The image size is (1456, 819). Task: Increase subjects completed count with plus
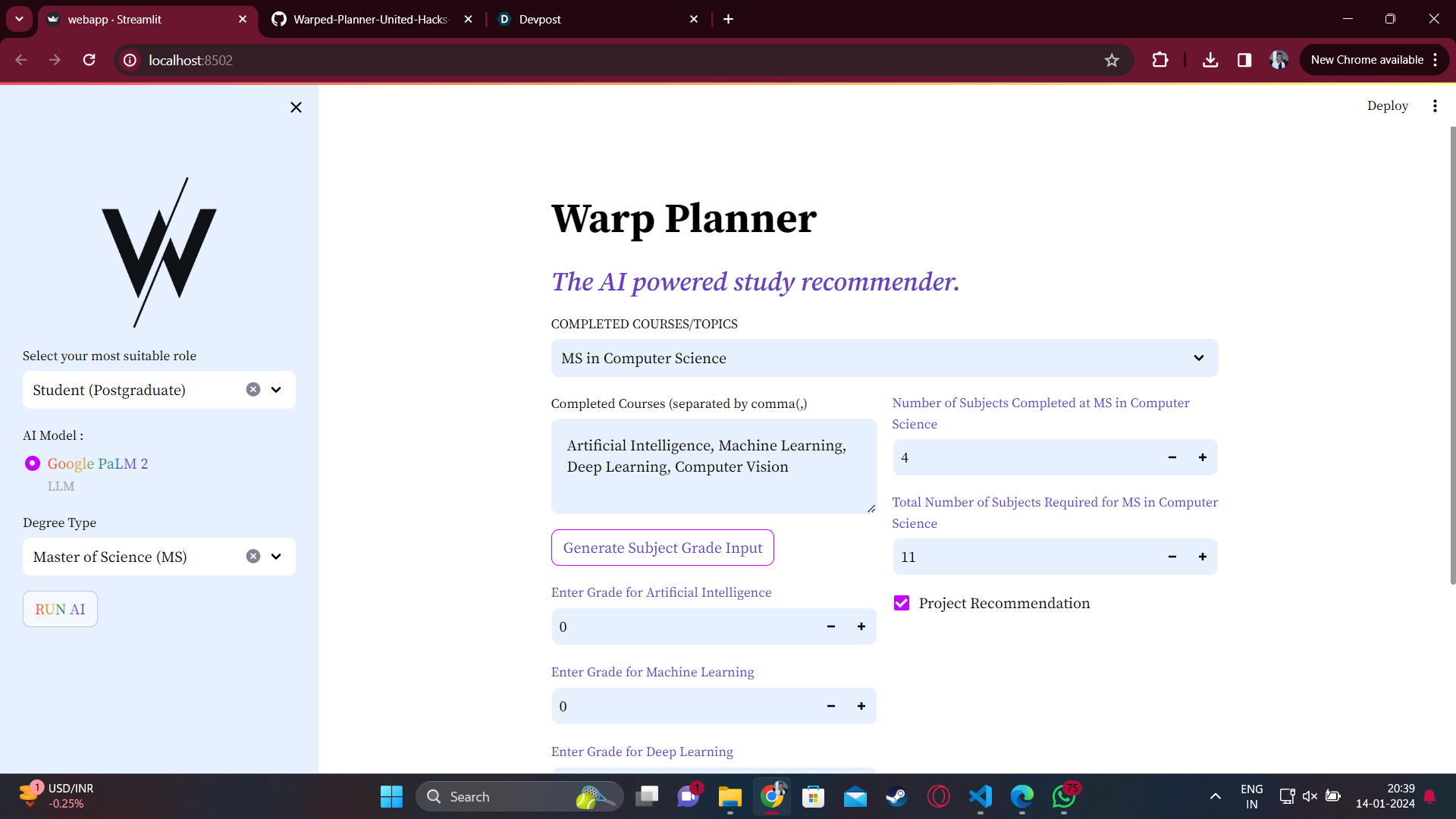[1202, 457]
